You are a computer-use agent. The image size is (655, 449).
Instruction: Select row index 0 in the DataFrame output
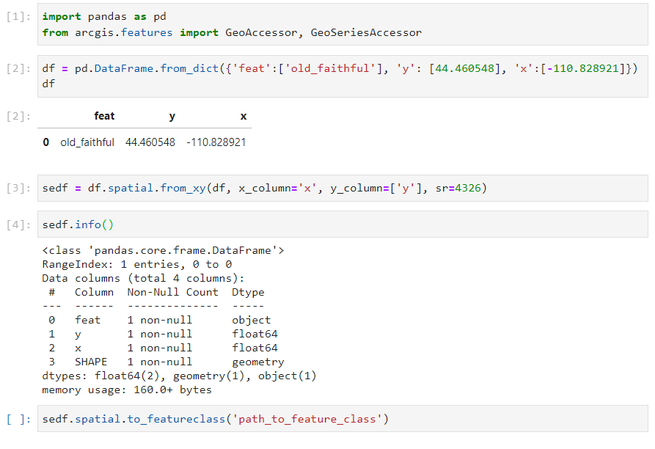tap(46, 143)
